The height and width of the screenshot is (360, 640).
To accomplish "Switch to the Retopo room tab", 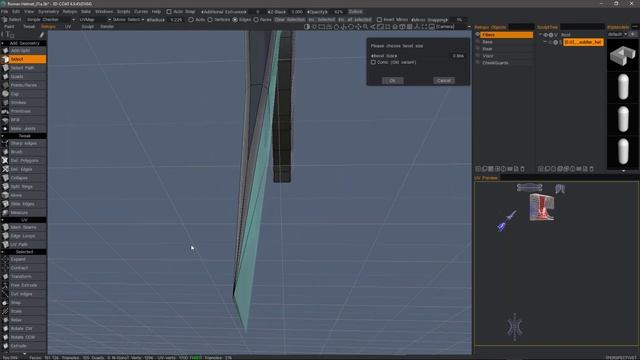I will click(49, 27).
